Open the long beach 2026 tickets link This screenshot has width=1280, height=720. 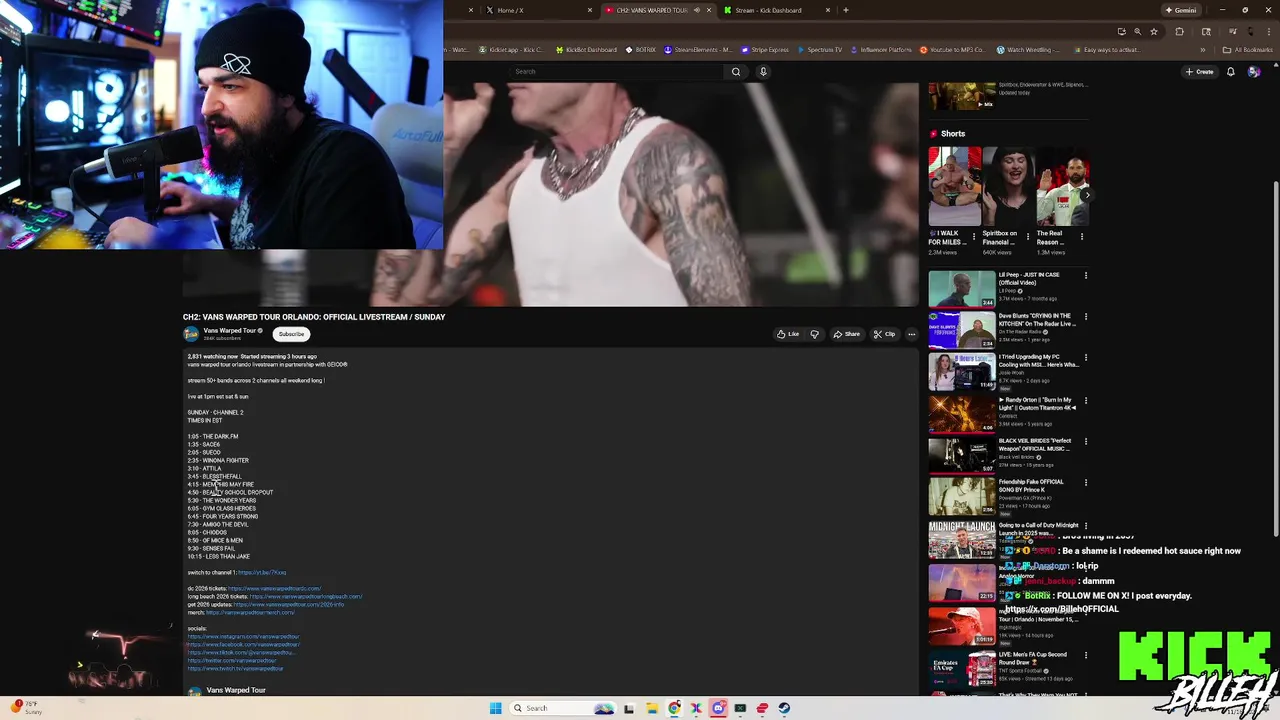(x=306, y=597)
